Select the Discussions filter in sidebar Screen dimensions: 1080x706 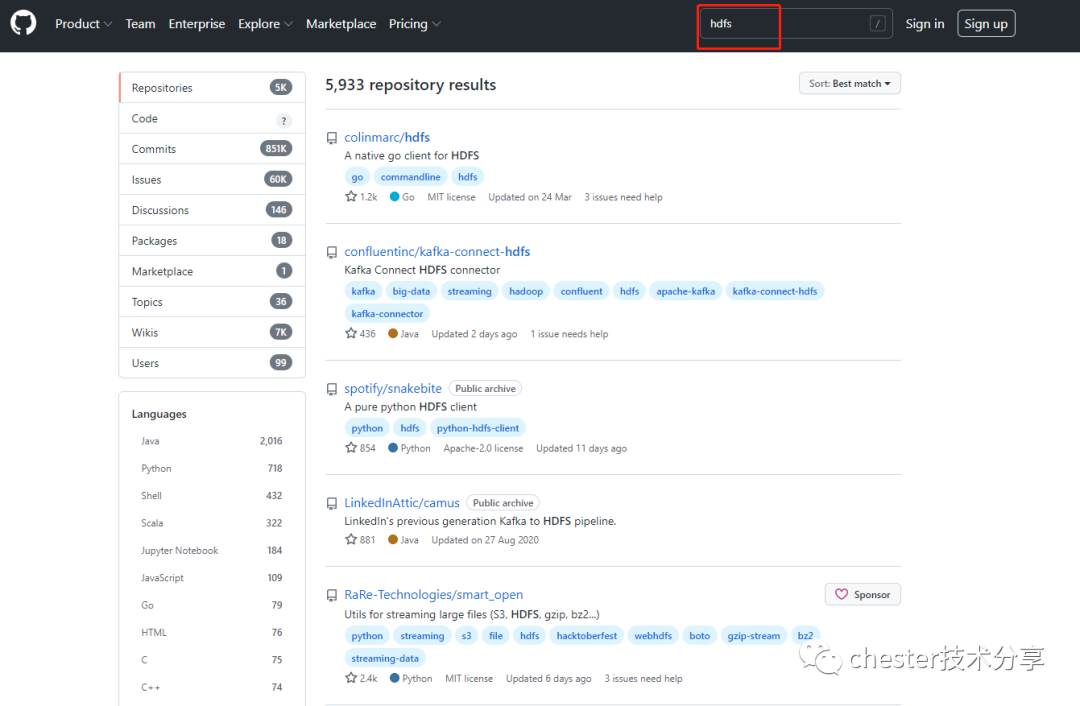tap(212, 210)
